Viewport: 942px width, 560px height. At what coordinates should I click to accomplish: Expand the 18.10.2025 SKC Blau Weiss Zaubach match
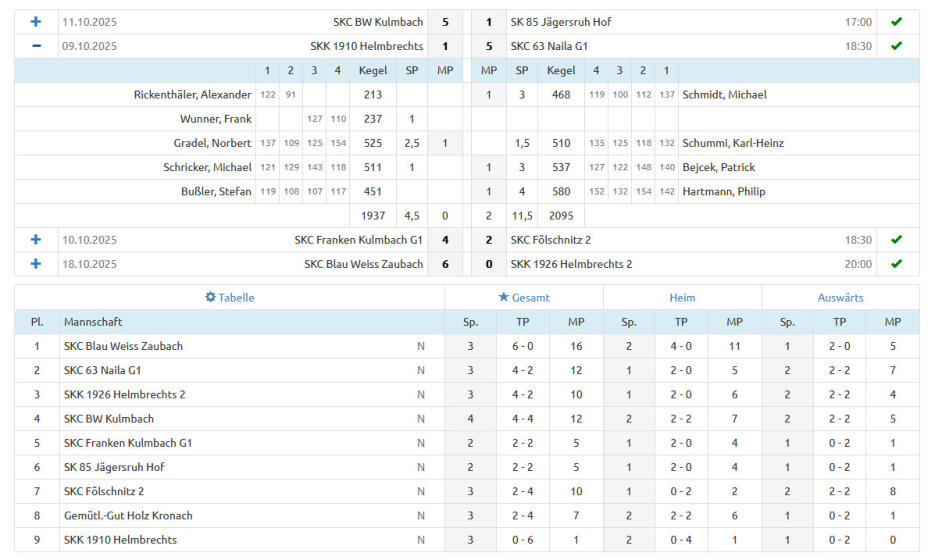pyautogui.click(x=36, y=264)
